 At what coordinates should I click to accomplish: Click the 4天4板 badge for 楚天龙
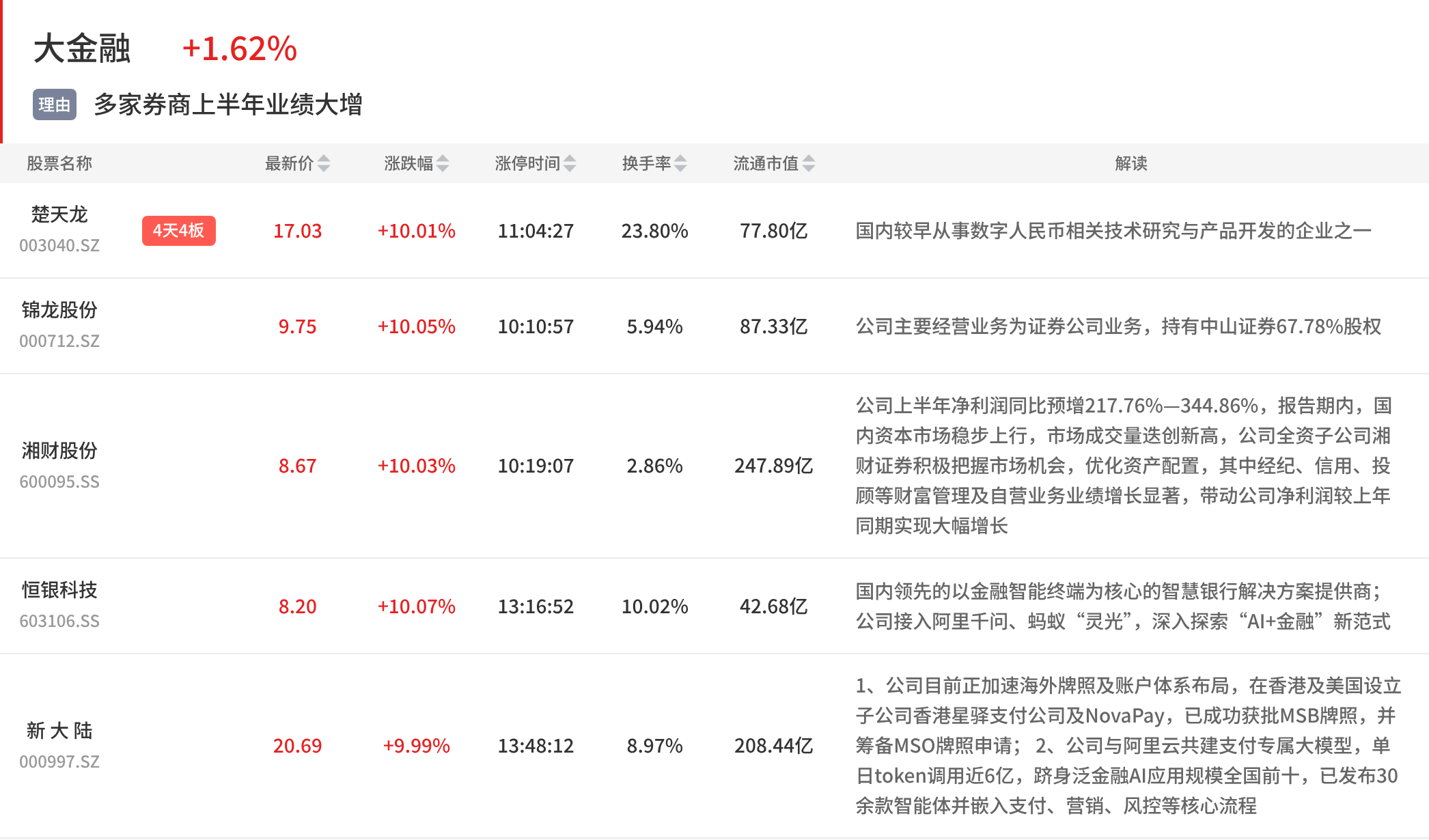(179, 231)
